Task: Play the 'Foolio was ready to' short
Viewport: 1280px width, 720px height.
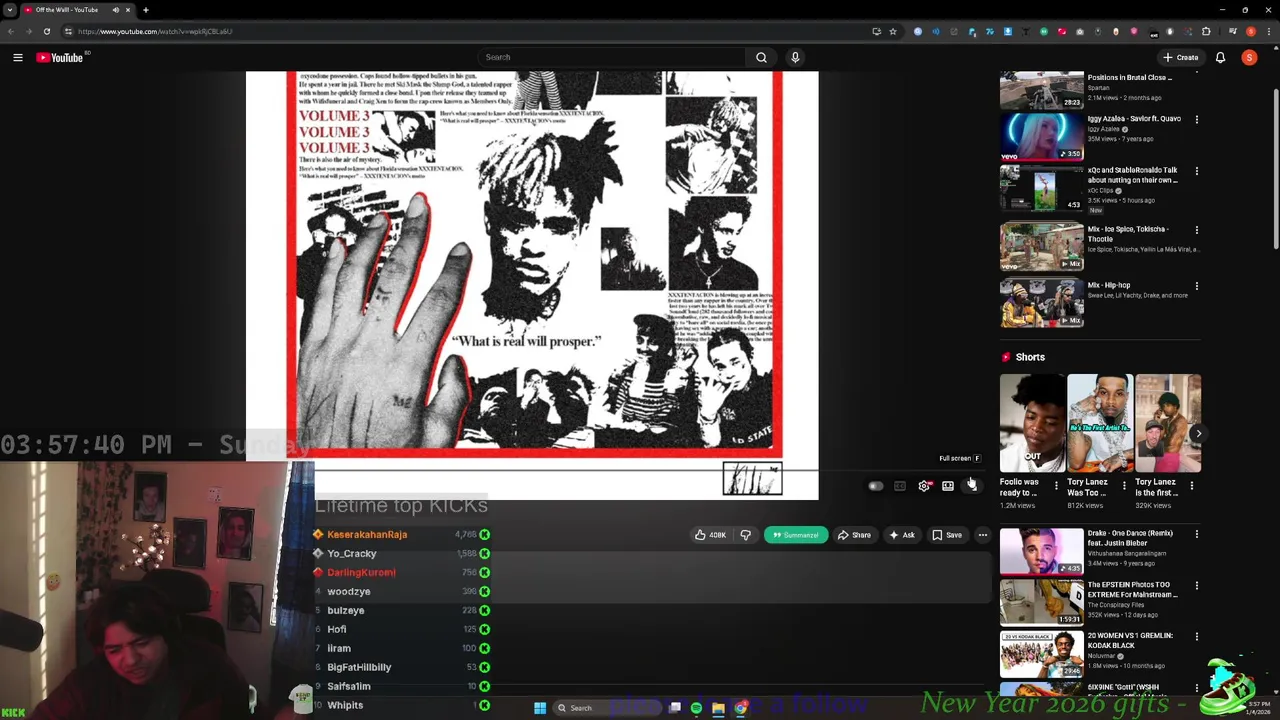Action: pos(1032,423)
